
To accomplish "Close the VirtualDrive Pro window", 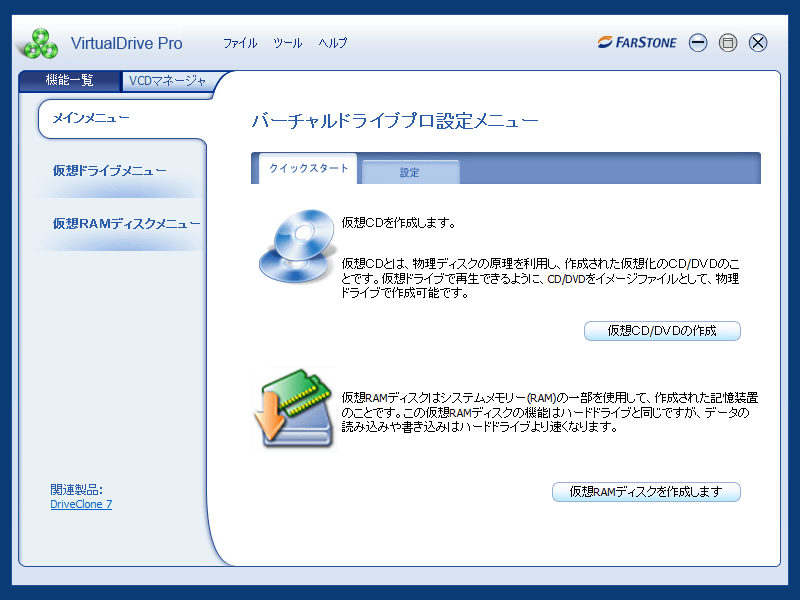I will coord(758,42).
